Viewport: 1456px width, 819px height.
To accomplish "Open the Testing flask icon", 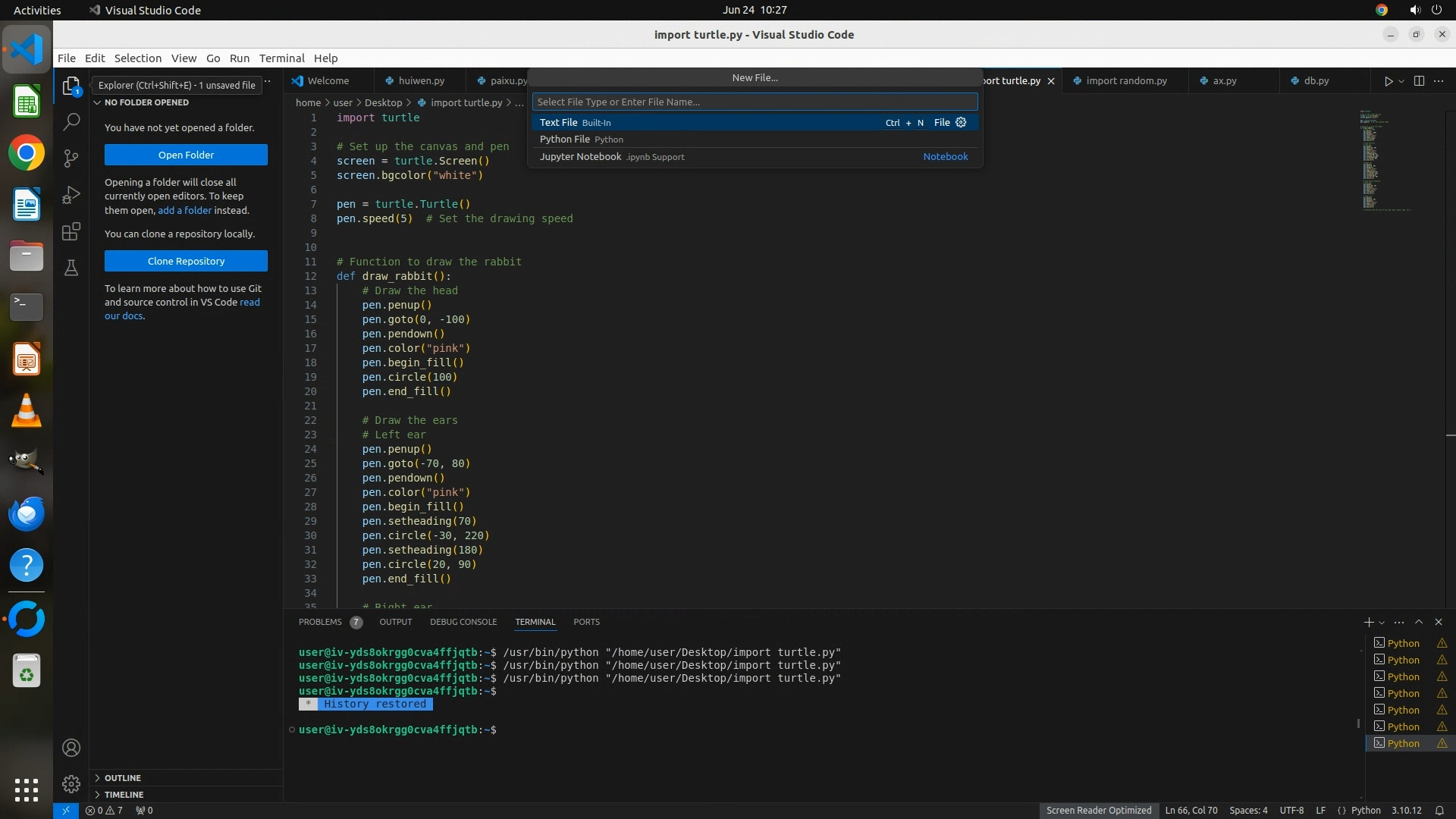I will (71, 268).
